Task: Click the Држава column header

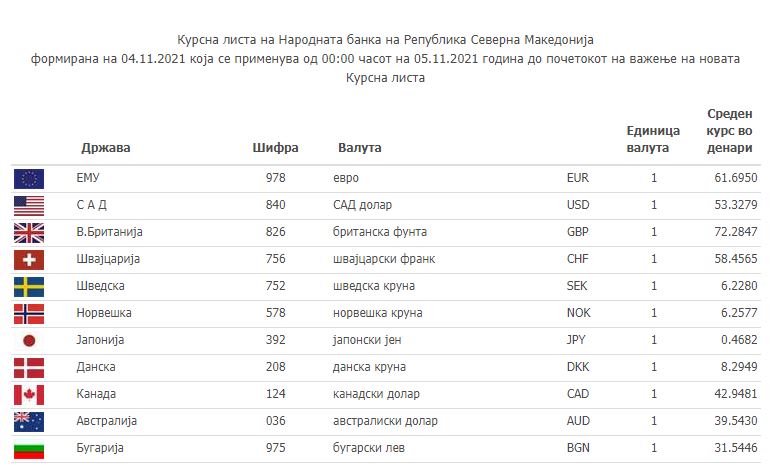Action: click(105, 147)
